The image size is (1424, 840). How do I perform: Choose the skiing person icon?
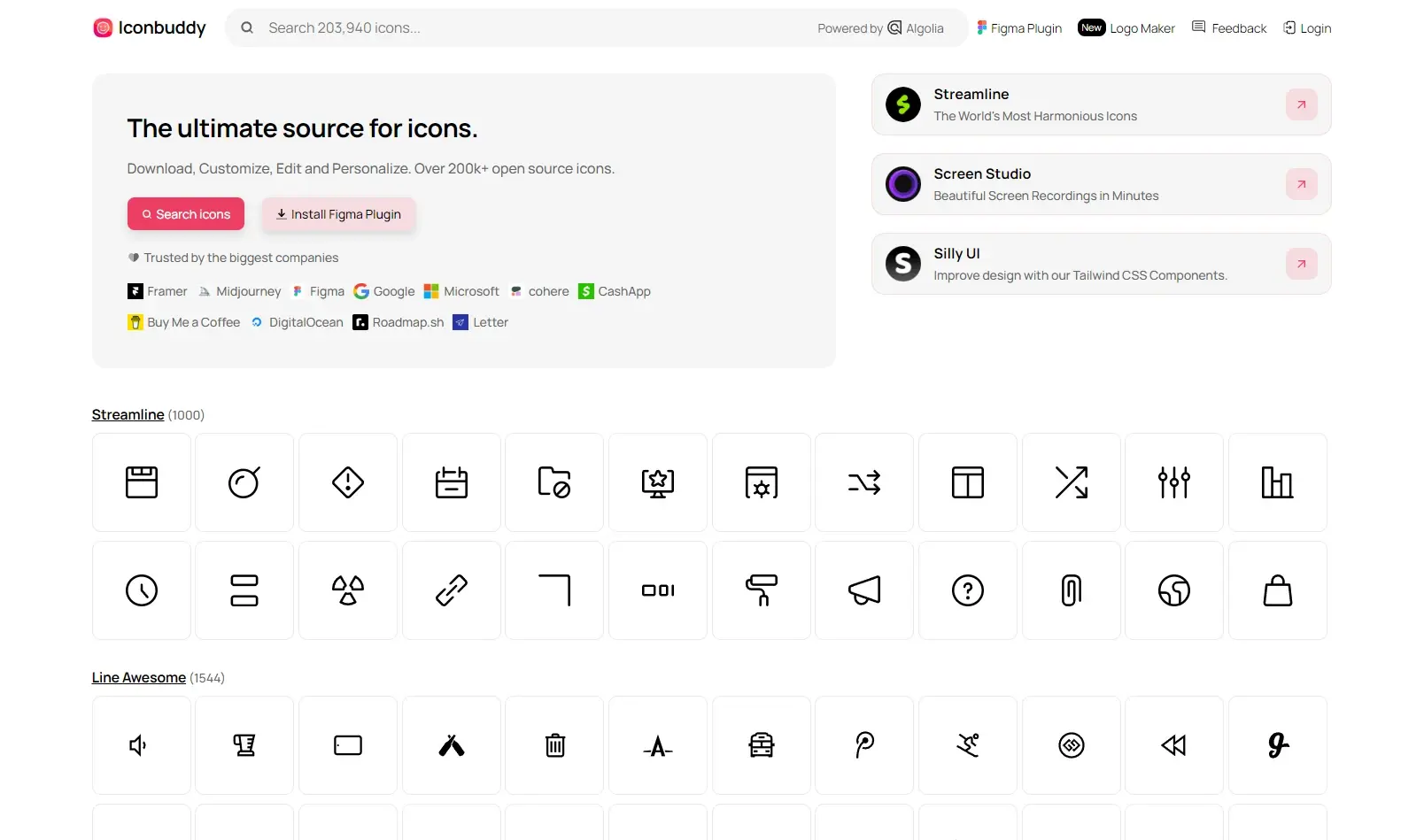pyautogui.click(x=968, y=745)
